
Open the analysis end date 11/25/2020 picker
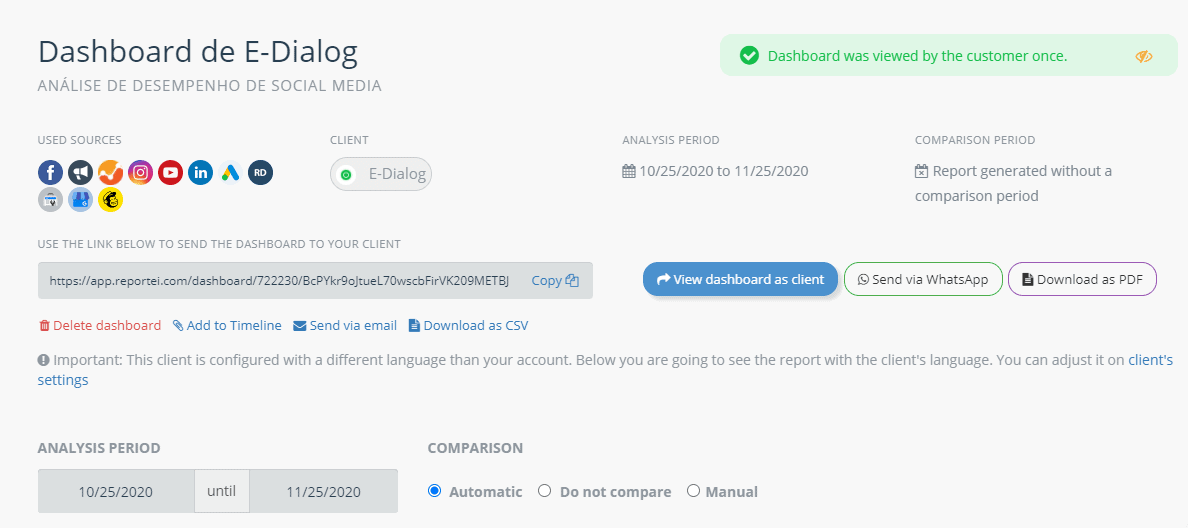coord(323,492)
